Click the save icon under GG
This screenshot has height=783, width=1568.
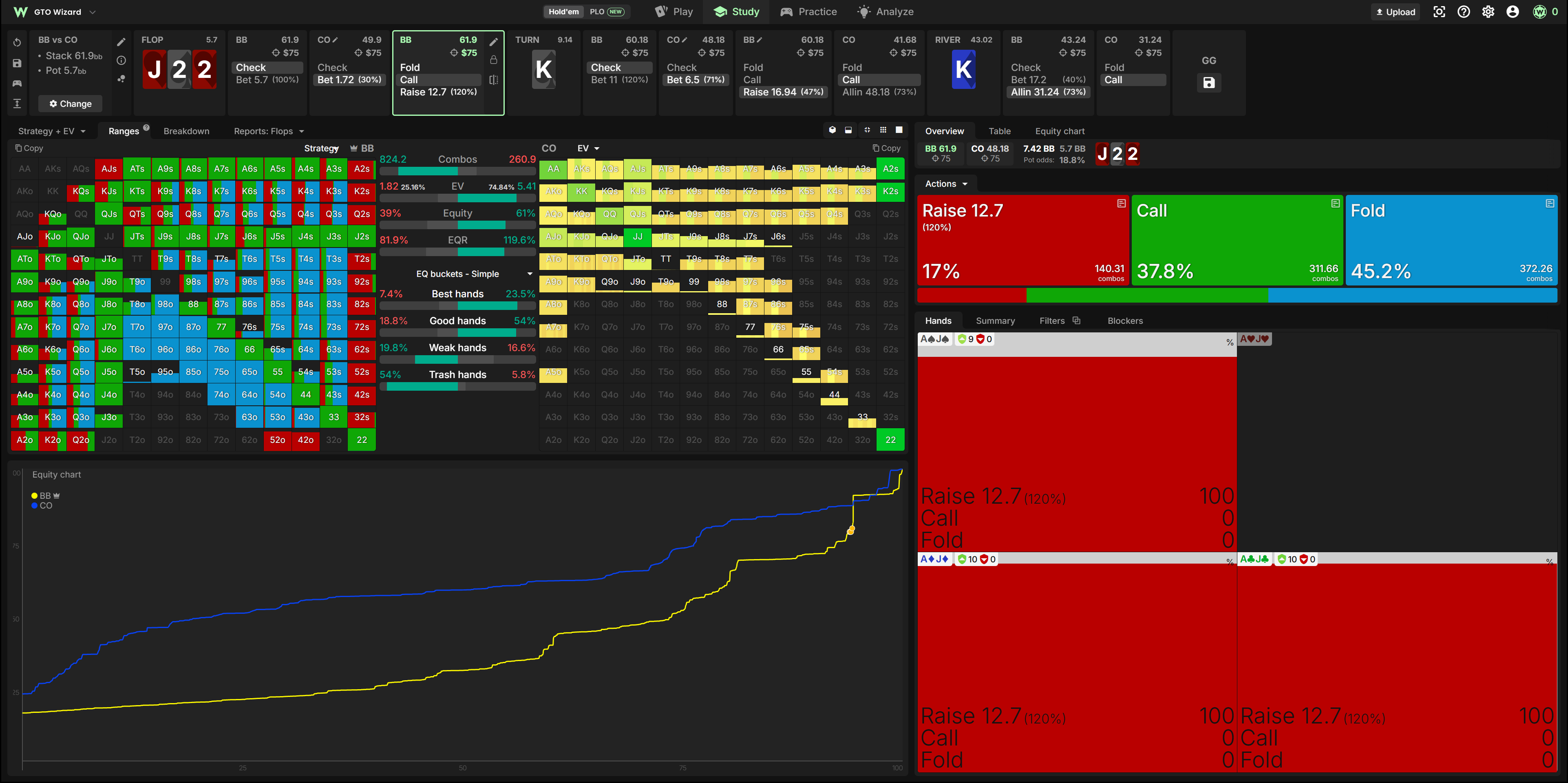[x=1209, y=82]
